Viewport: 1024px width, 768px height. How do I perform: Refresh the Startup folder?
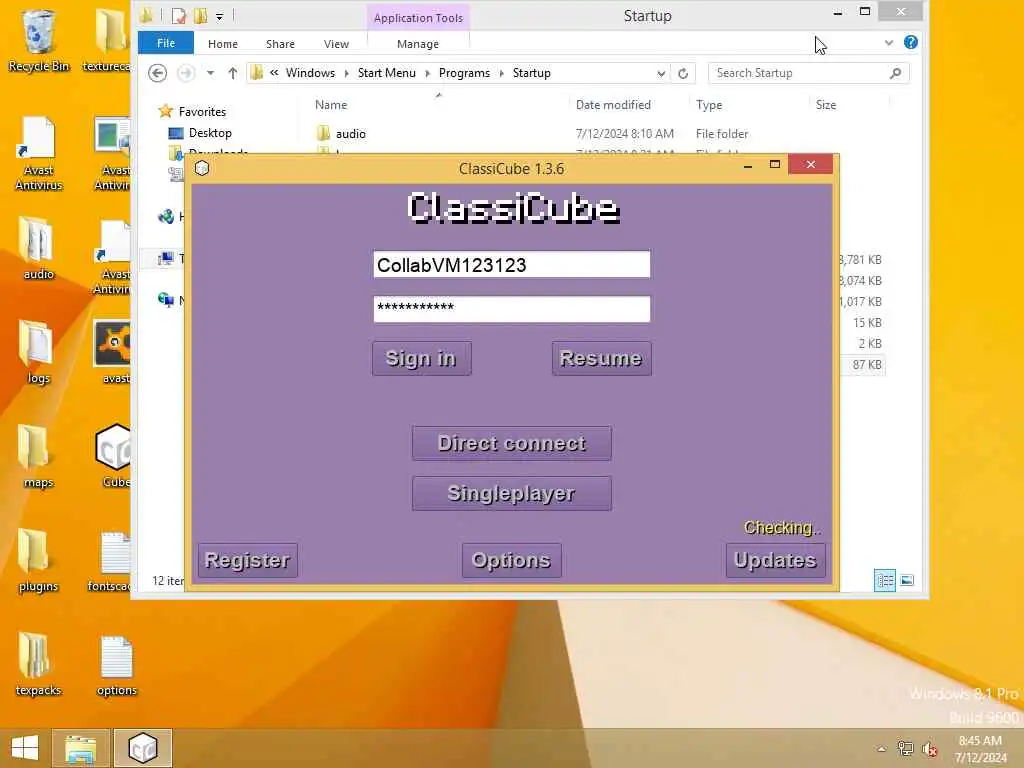(683, 73)
